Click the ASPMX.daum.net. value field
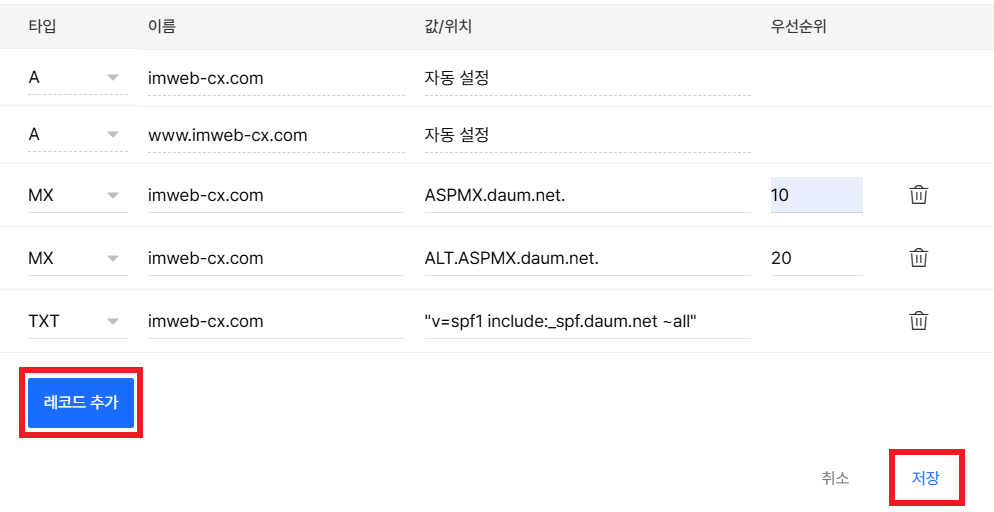 pos(586,195)
